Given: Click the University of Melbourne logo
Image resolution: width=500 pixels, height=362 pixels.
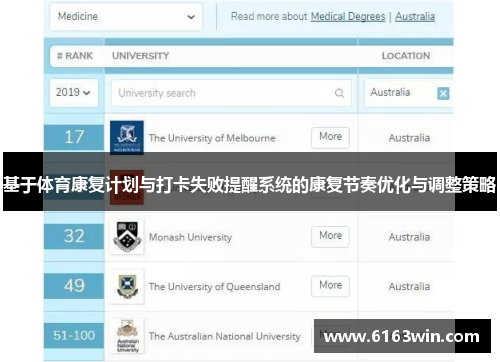Looking at the screenshot, I should (127, 137).
